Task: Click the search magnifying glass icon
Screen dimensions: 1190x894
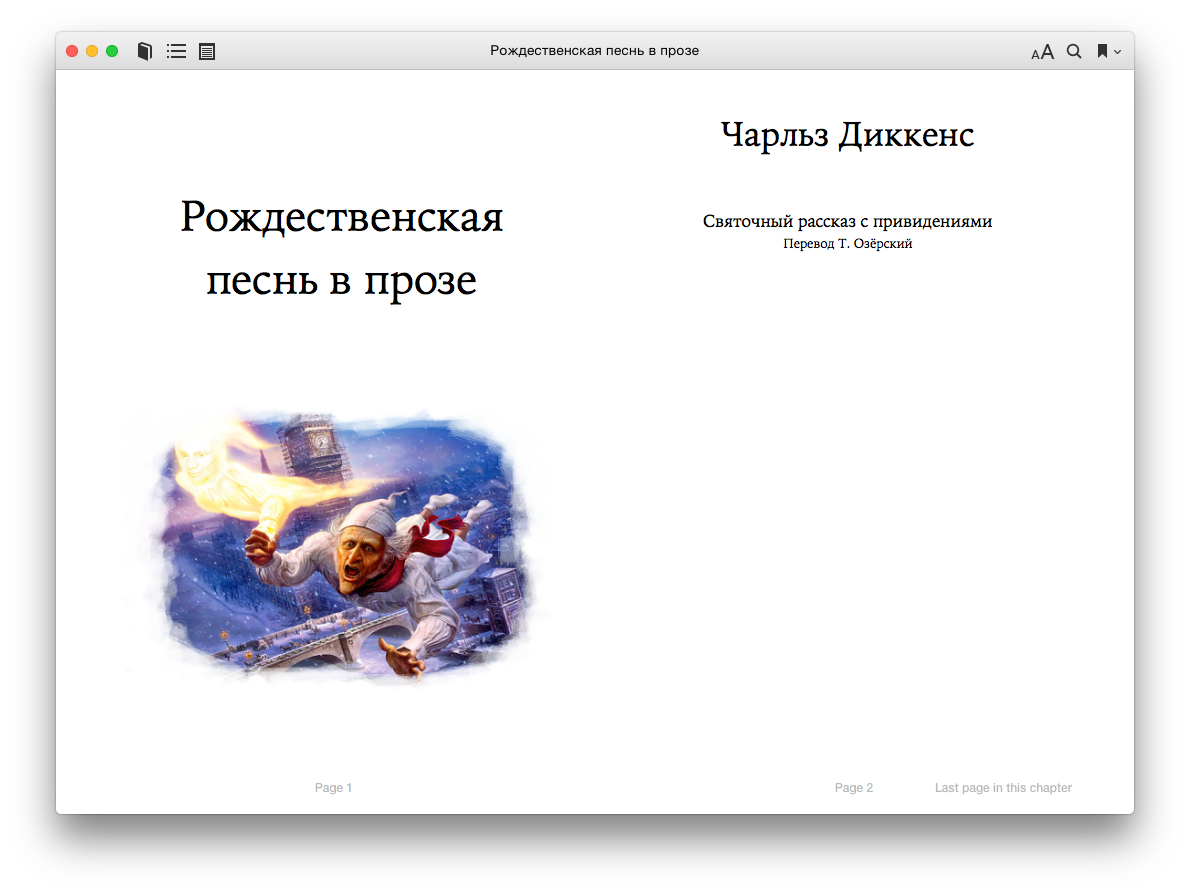Action: (x=1074, y=51)
